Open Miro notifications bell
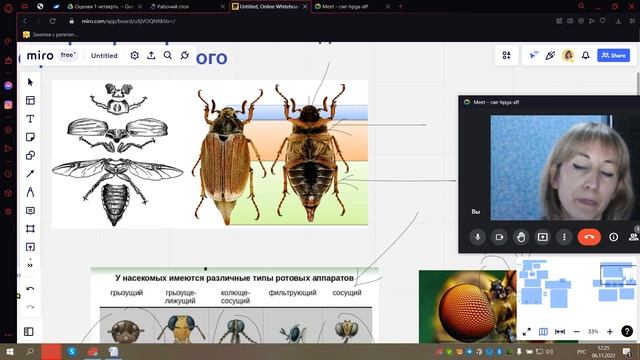The image size is (640, 360). [586, 56]
